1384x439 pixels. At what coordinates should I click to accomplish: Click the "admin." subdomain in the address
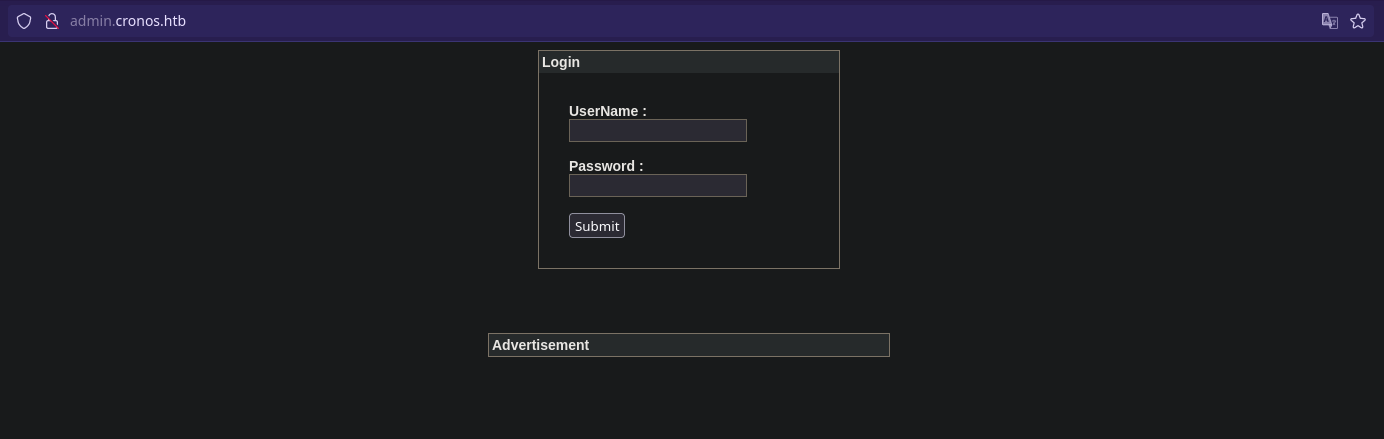coord(91,21)
